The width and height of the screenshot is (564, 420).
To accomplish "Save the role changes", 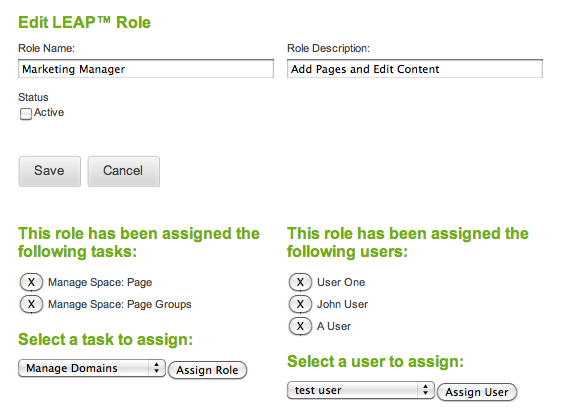I will tap(50, 171).
